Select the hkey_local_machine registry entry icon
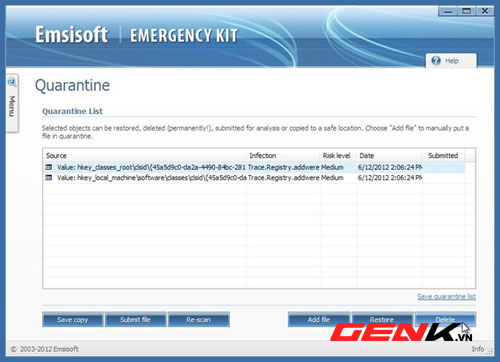Screen dimensions: 500x362 click(49, 178)
